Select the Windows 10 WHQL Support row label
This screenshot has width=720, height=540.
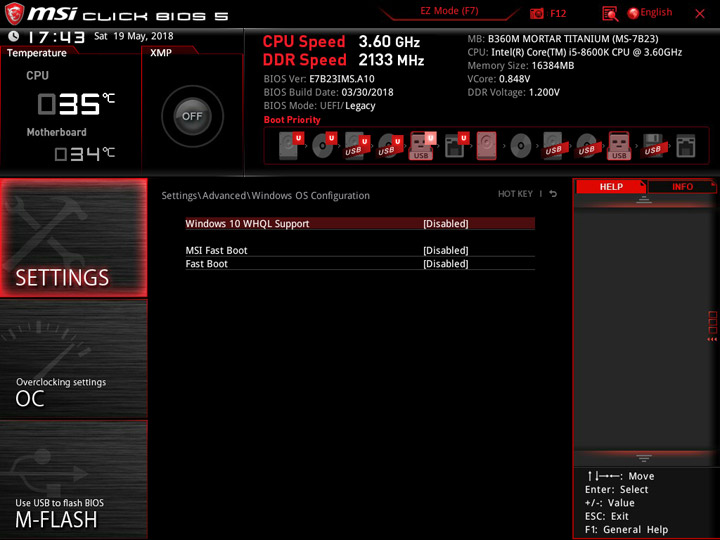pyautogui.click(x=247, y=224)
